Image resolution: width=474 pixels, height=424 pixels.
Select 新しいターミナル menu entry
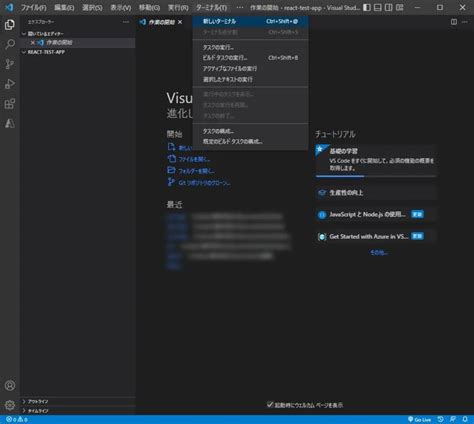pyautogui.click(x=250, y=21)
